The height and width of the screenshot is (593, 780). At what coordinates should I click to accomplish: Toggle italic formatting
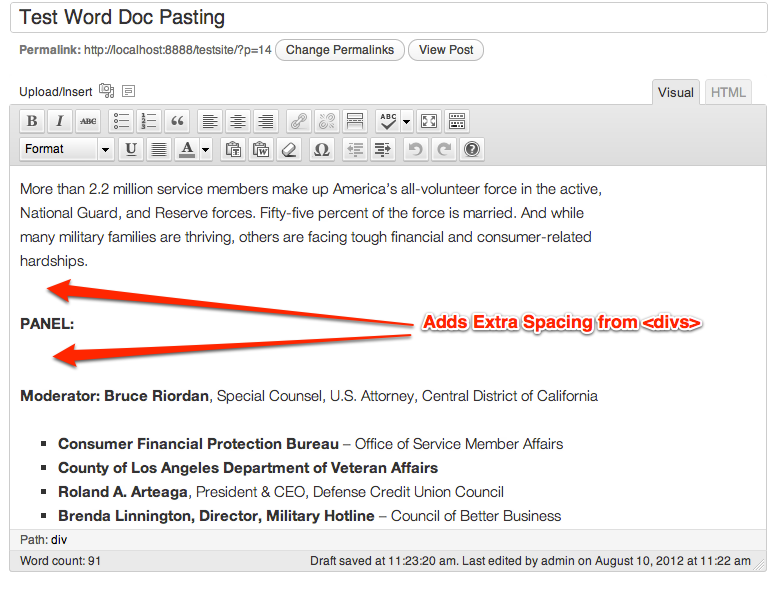pos(60,121)
